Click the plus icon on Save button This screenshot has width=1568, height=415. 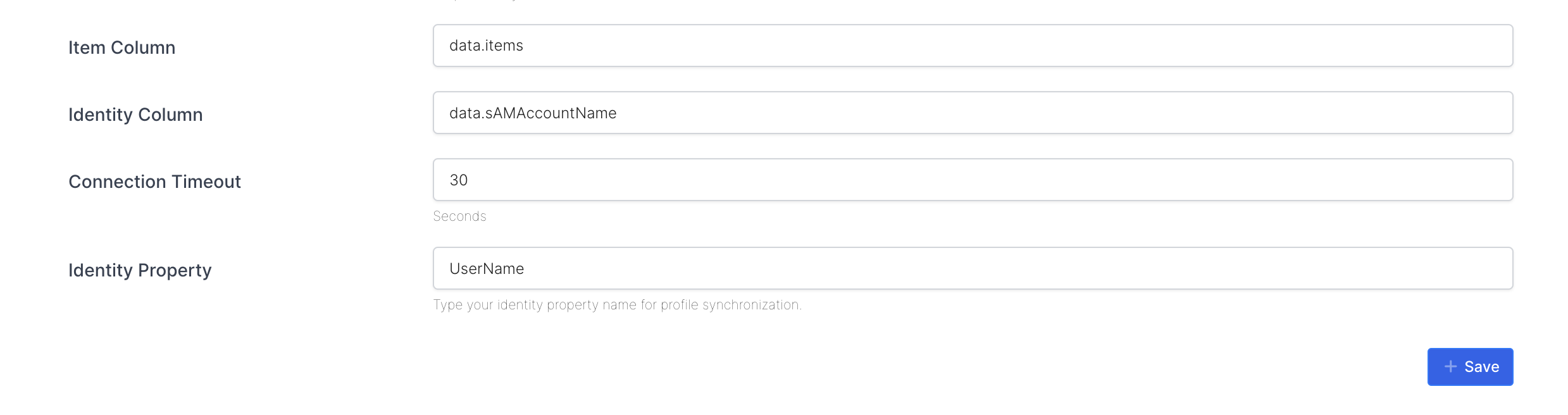[1450, 366]
